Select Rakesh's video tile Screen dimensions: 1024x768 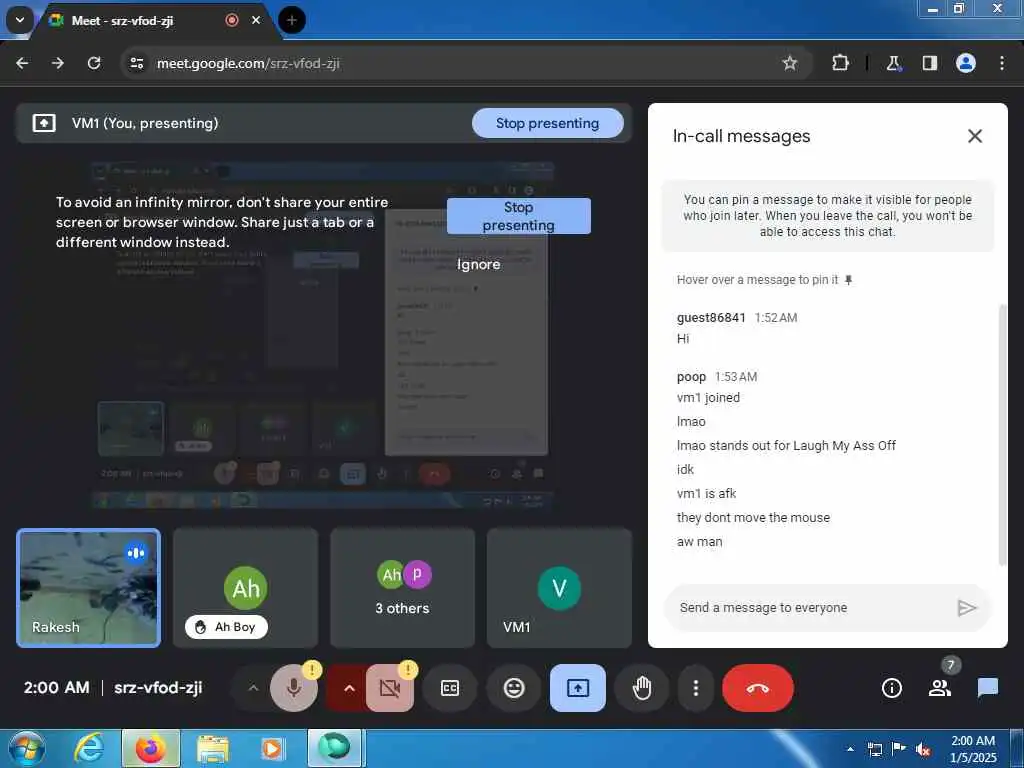click(89, 588)
